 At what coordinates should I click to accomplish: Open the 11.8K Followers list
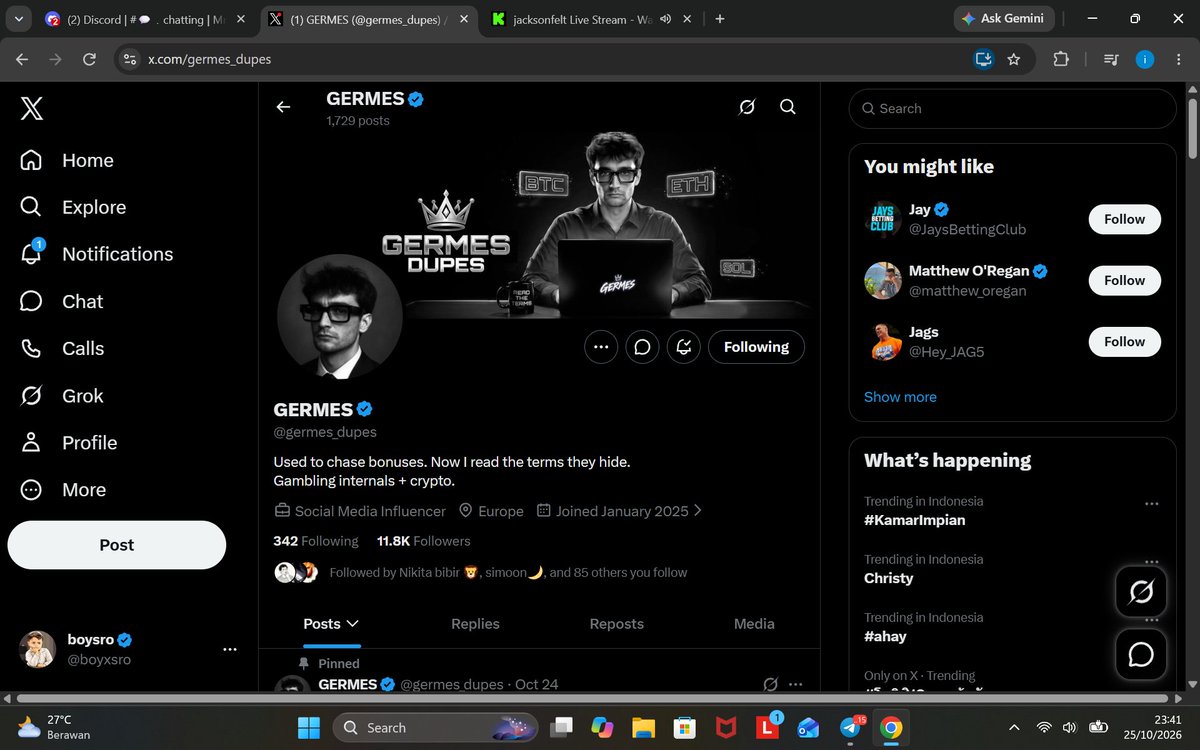423,541
